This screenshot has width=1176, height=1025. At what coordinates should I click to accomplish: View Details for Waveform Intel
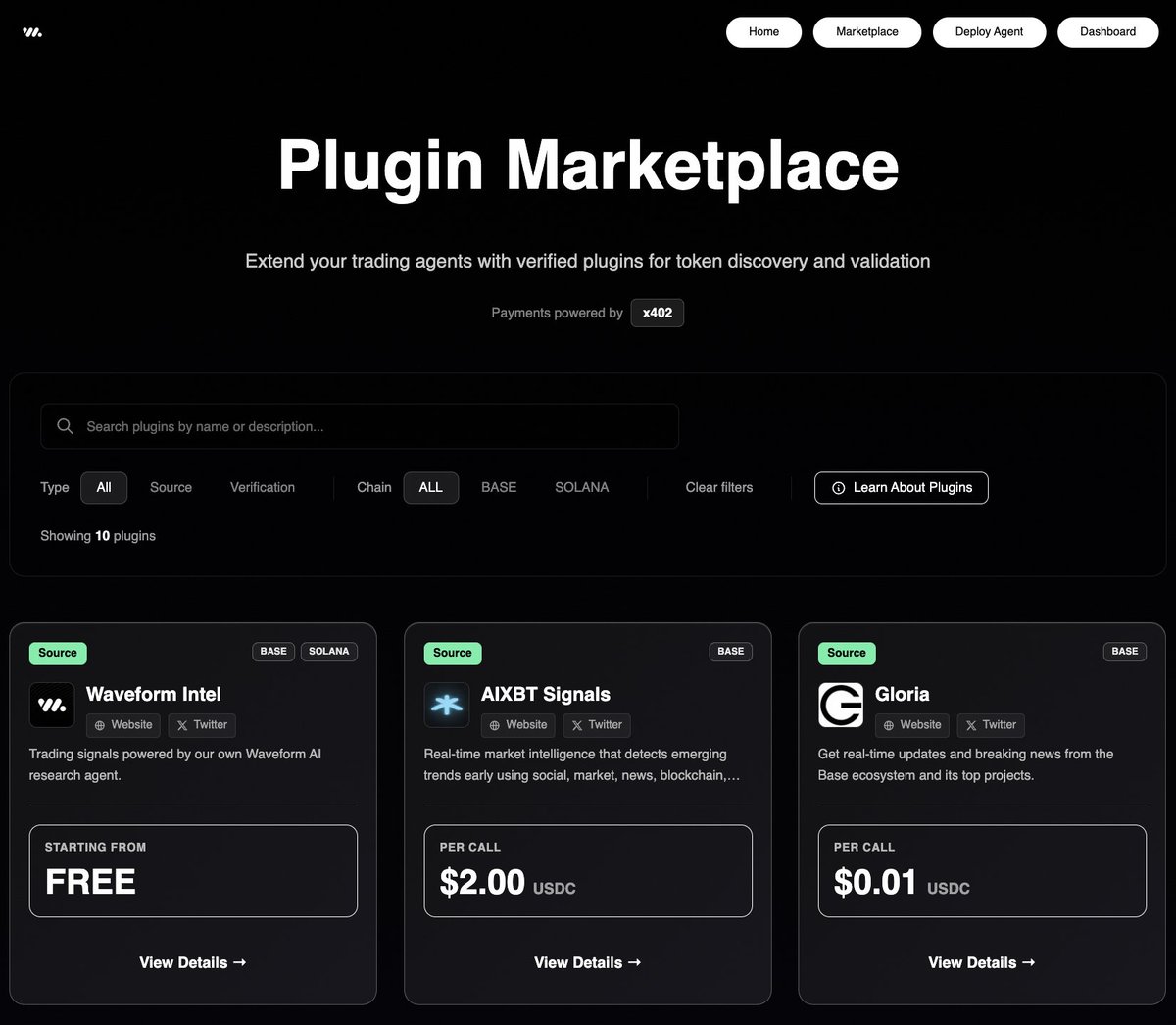point(193,962)
